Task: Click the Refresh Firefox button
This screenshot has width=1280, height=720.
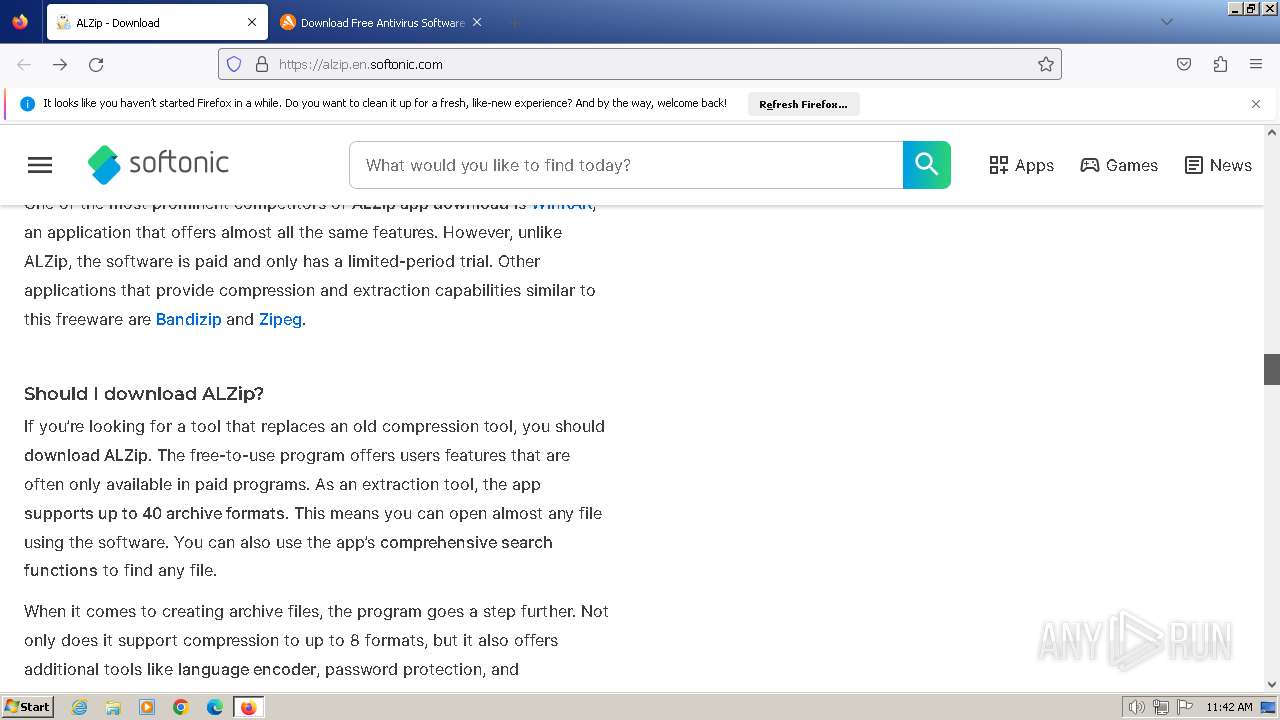Action: click(x=803, y=104)
